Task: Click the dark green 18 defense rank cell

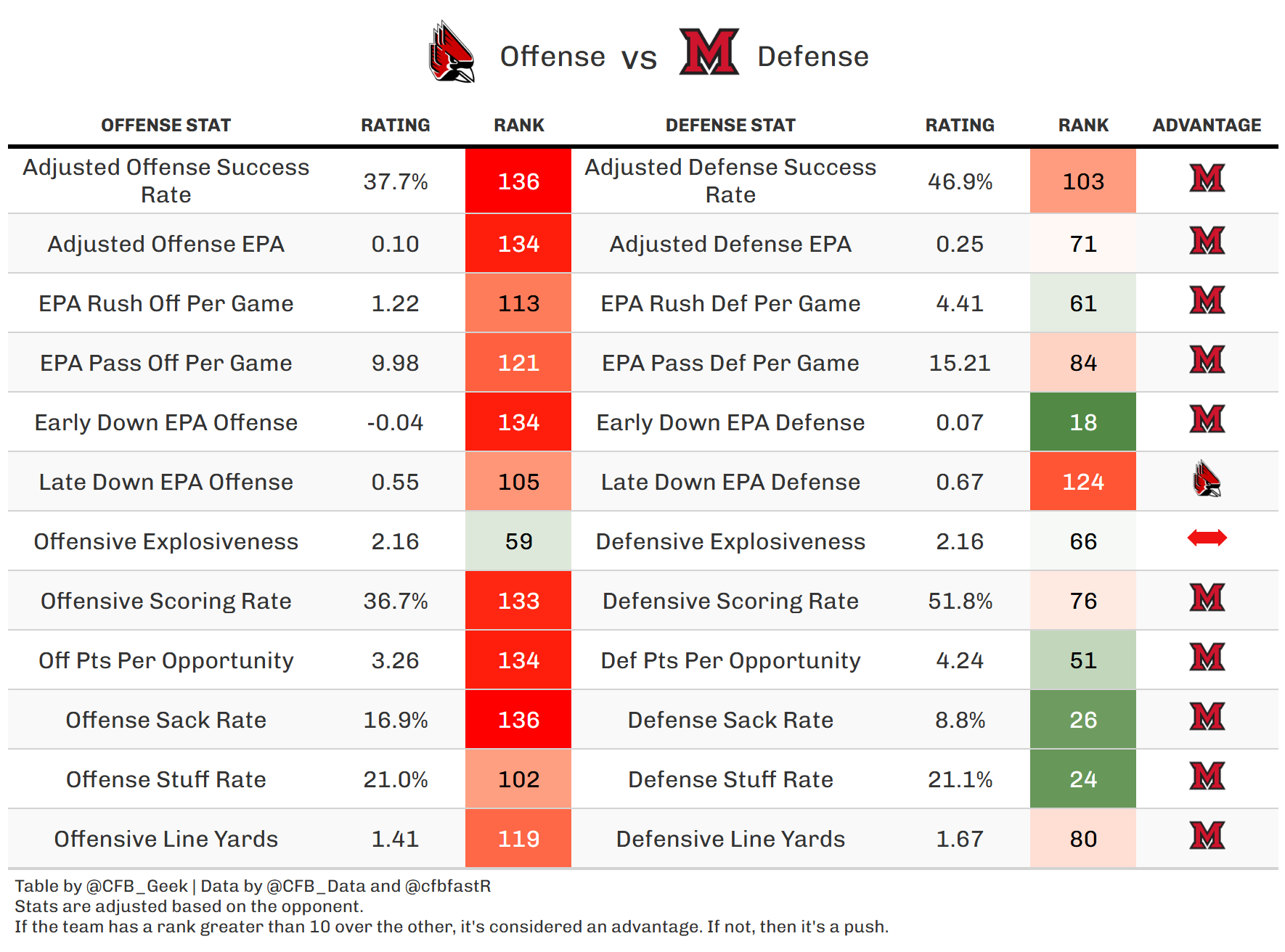Action: [1083, 422]
